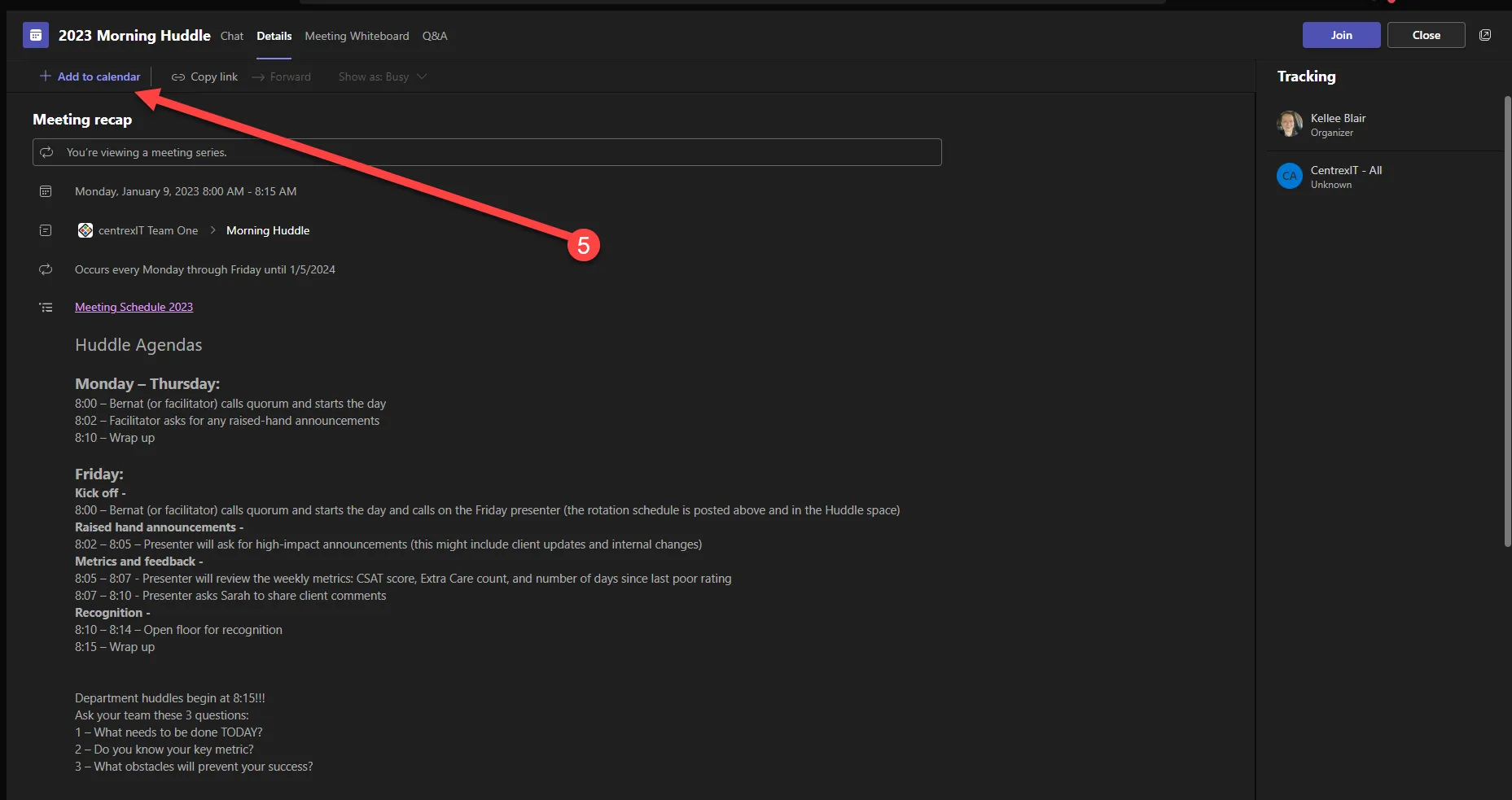This screenshot has height=800, width=1512.
Task: Click the centrexIT Team One logo
Action: point(85,230)
